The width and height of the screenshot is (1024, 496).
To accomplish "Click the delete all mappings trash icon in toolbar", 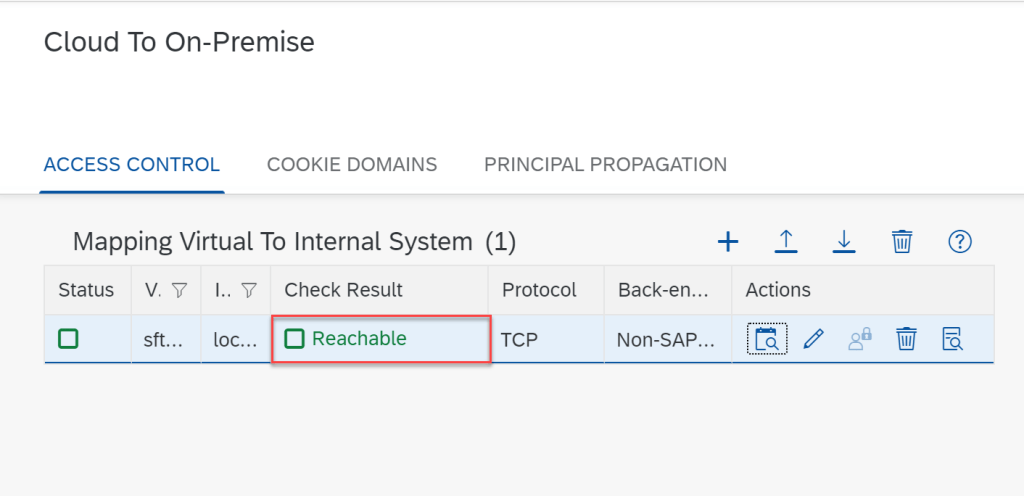I will [x=902, y=241].
